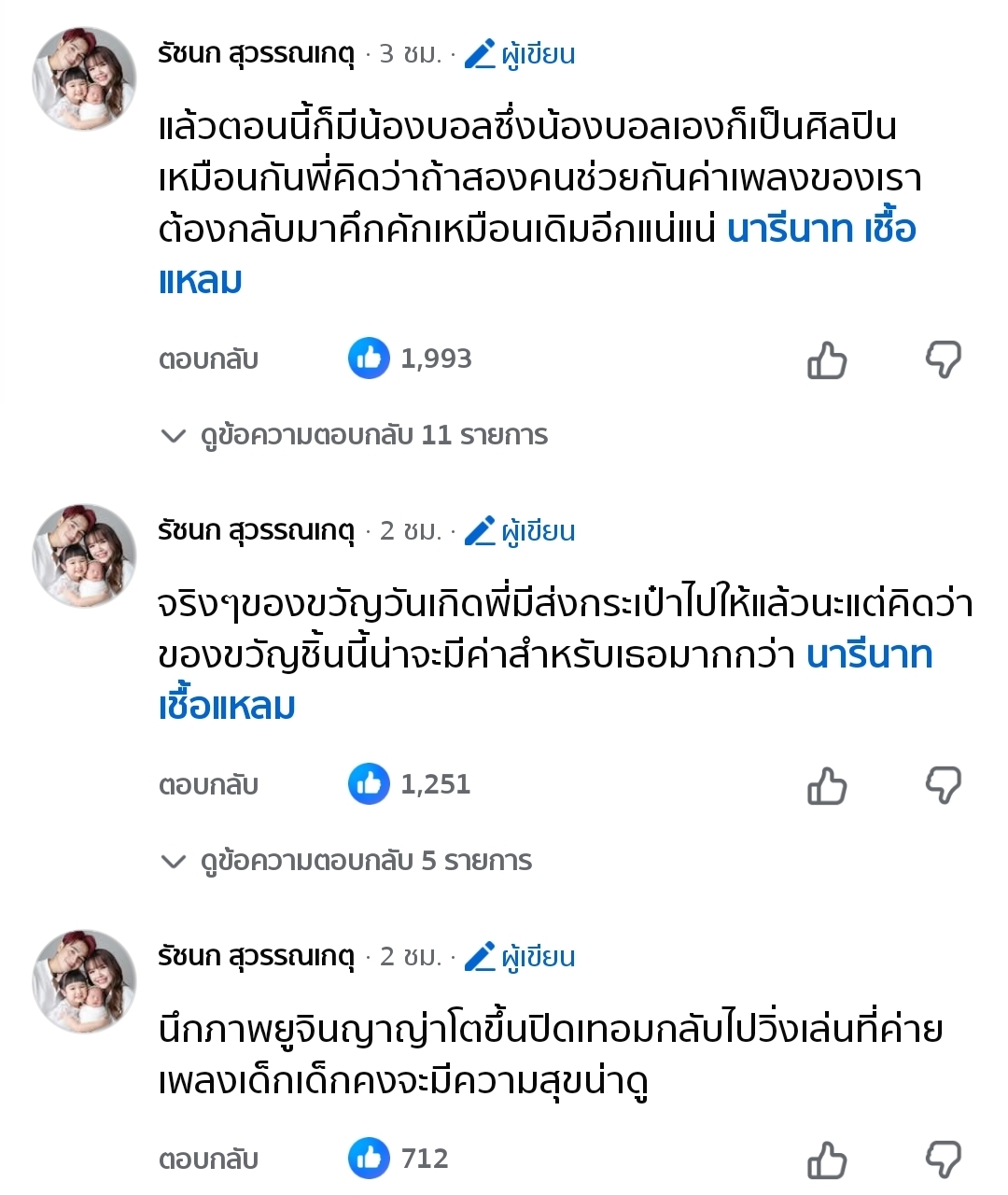Open second comment's author profile picture

(84, 556)
